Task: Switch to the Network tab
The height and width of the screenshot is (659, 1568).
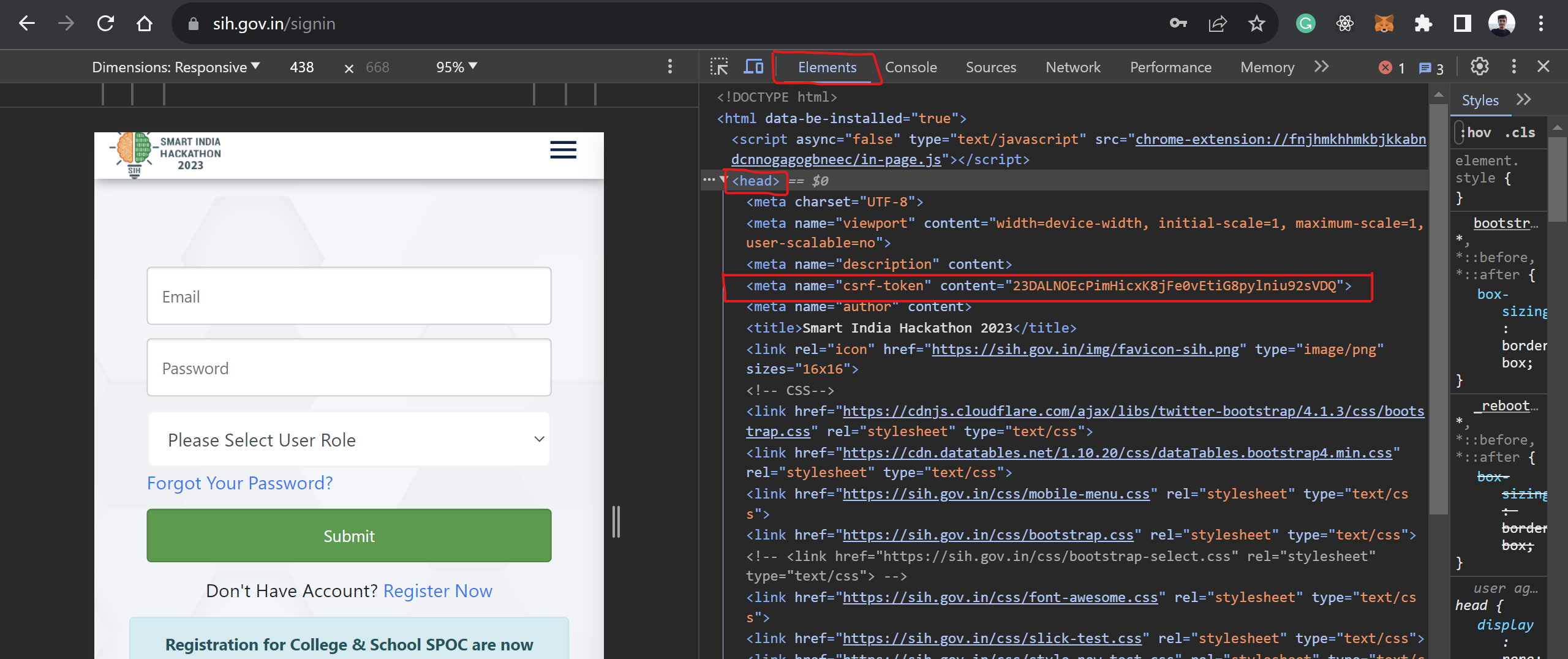Action: [x=1073, y=67]
